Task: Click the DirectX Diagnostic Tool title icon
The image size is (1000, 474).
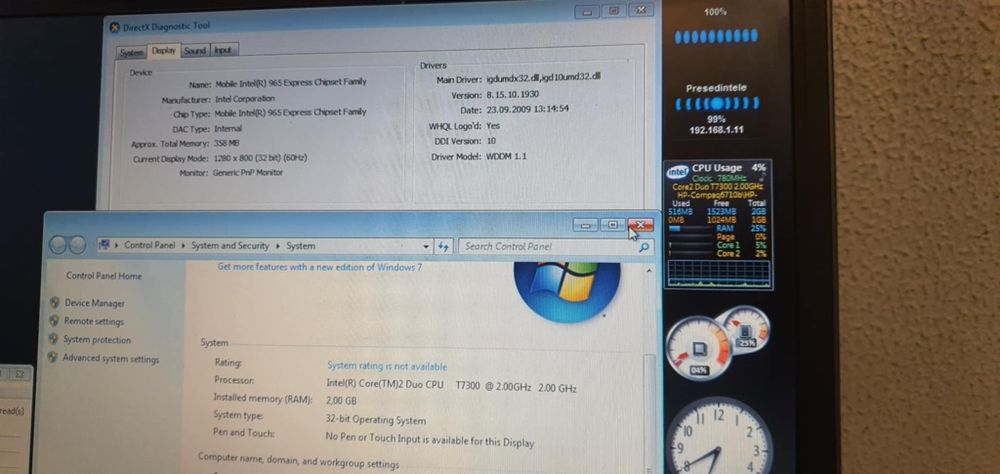Action: point(114,27)
